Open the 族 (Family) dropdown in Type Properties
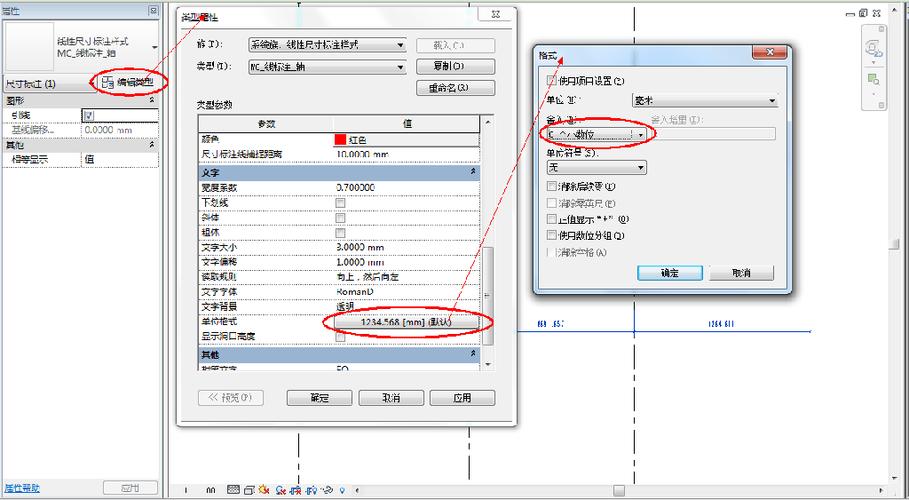The width and height of the screenshot is (909, 500). point(328,45)
